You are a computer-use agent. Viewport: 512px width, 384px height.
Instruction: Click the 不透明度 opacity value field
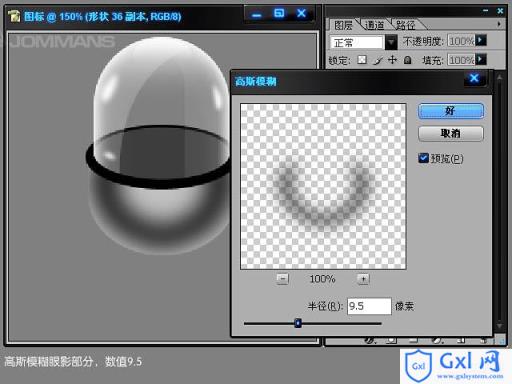pos(461,41)
